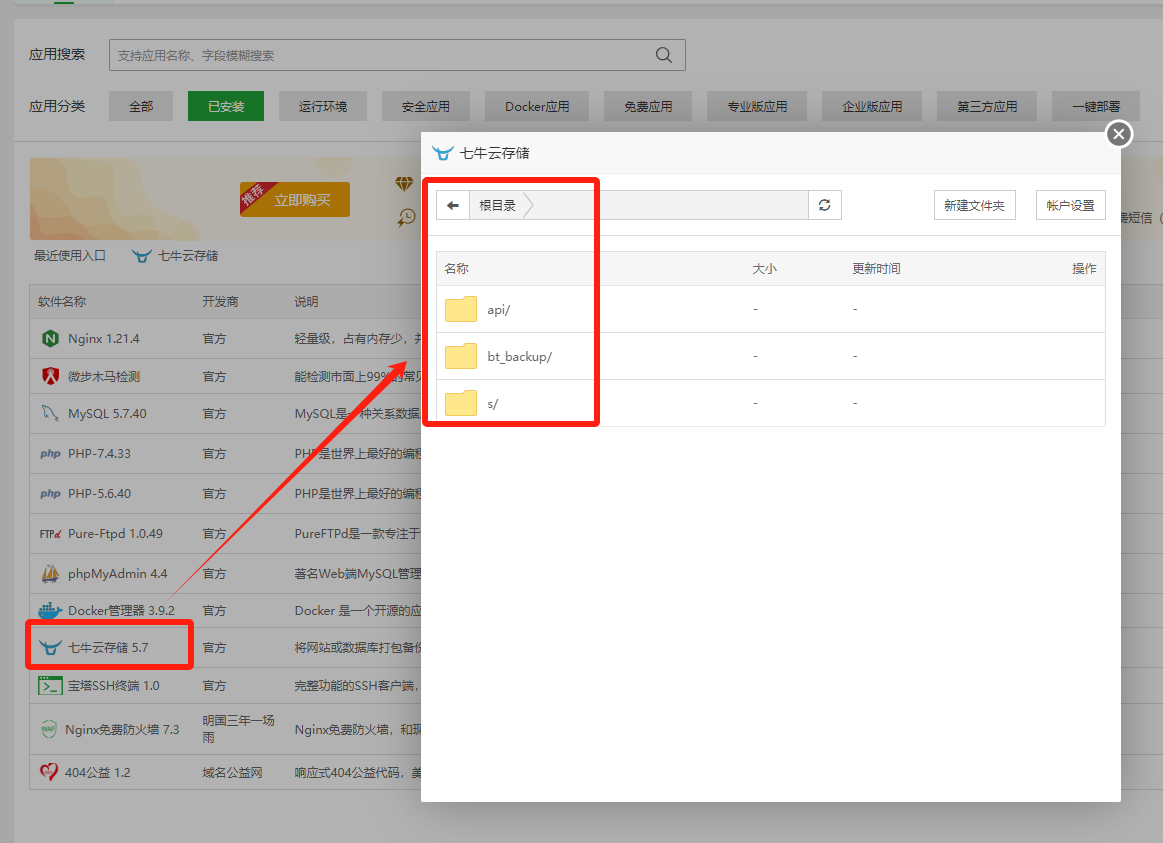Open 帐户设置 in Qiniu dialog
Screen dimensions: 1163x843
point(1070,205)
